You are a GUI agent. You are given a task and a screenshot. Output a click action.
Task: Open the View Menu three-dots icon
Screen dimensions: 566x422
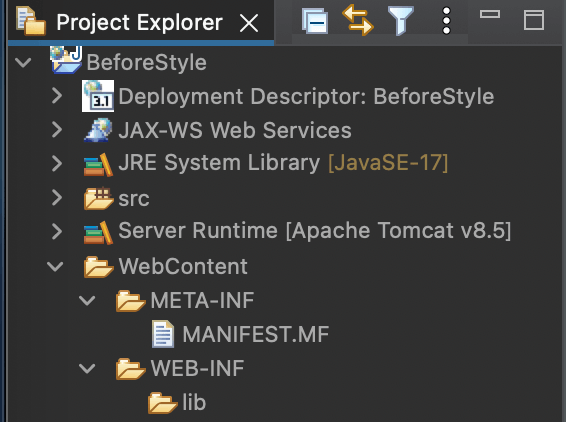click(x=447, y=21)
